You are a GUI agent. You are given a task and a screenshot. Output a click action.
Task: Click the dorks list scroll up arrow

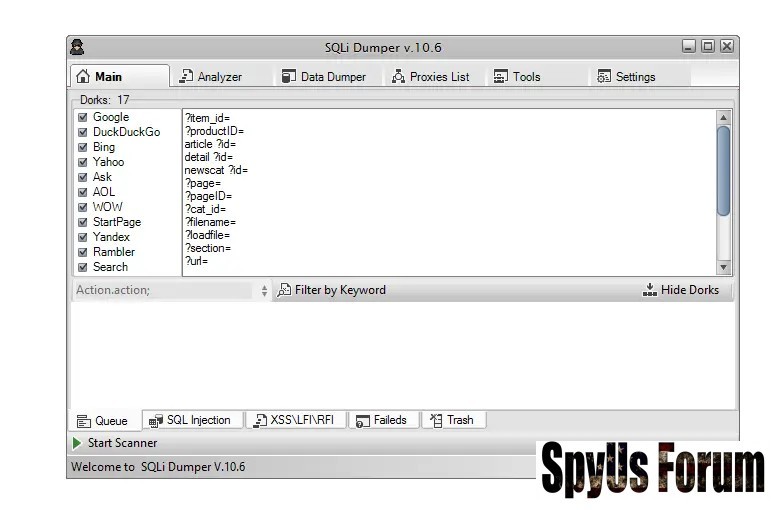724,118
